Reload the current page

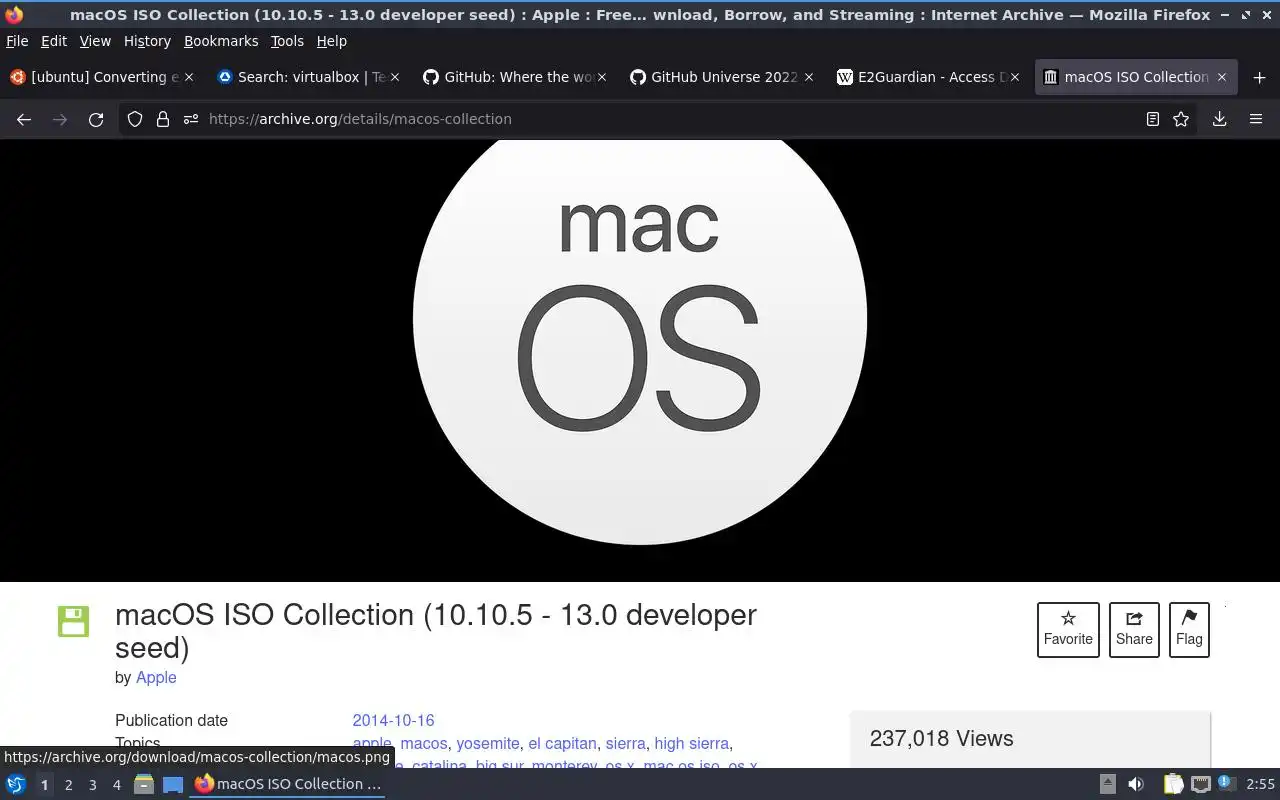pos(96,119)
